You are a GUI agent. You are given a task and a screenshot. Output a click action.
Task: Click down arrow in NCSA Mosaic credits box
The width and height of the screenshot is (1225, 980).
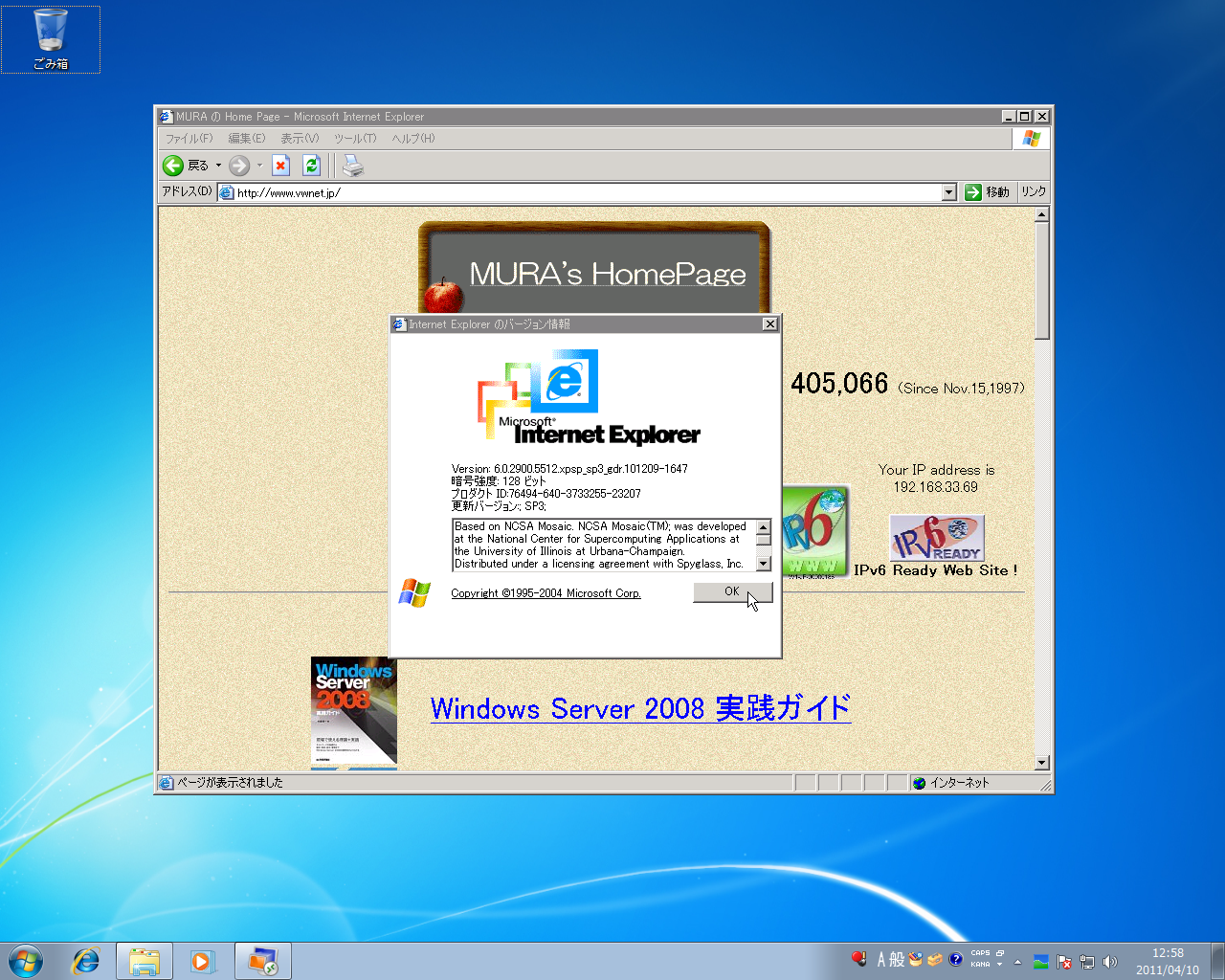(763, 564)
